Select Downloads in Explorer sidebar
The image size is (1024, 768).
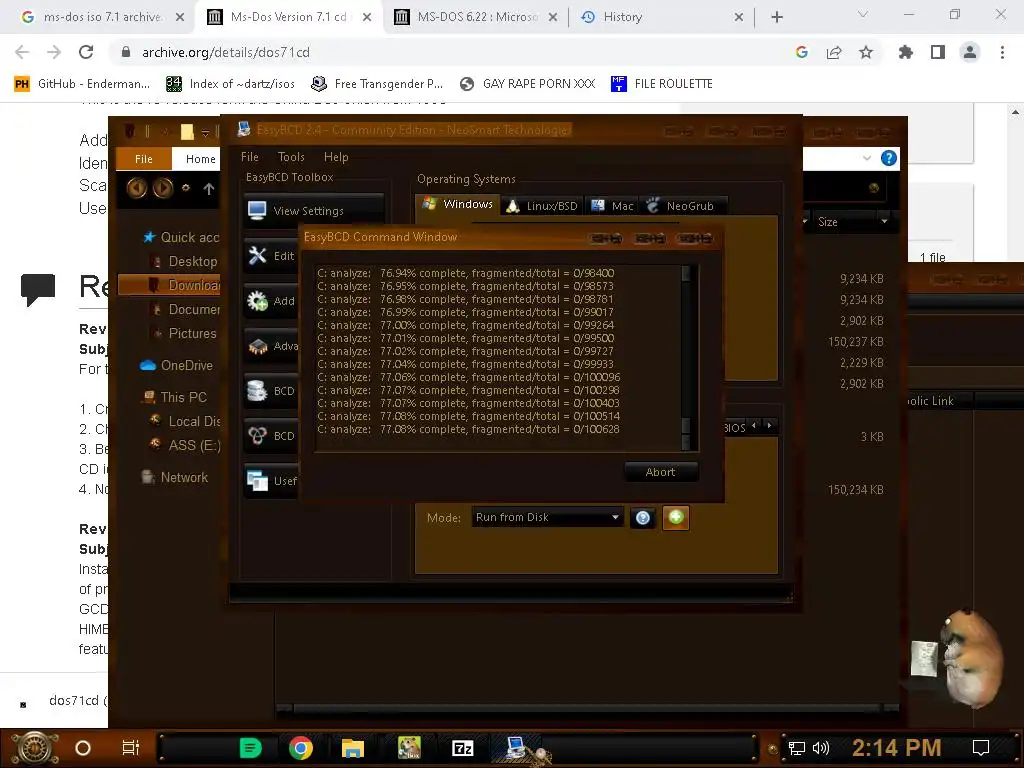click(168, 285)
